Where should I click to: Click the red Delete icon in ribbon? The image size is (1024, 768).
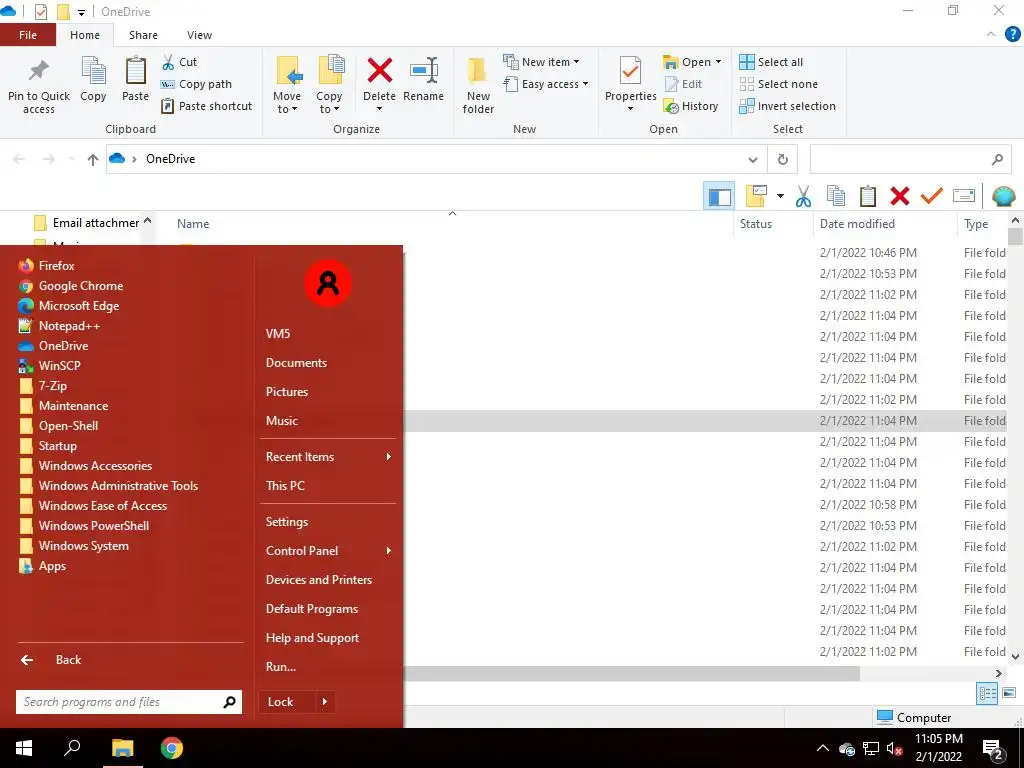point(379,71)
